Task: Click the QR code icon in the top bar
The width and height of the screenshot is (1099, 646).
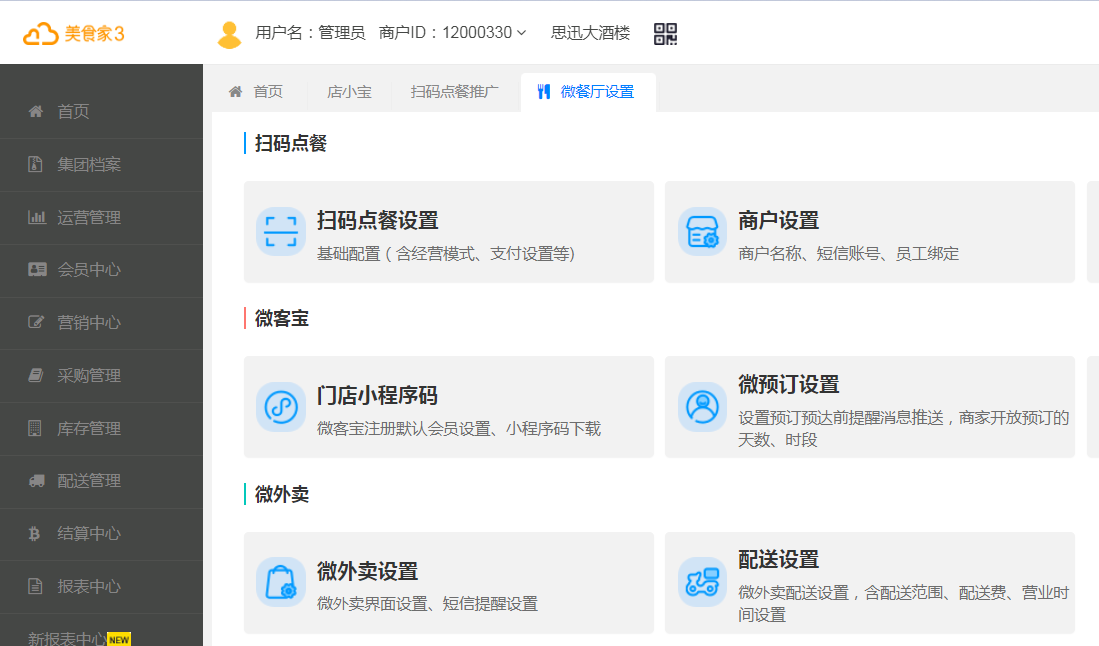Action: click(x=664, y=32)
